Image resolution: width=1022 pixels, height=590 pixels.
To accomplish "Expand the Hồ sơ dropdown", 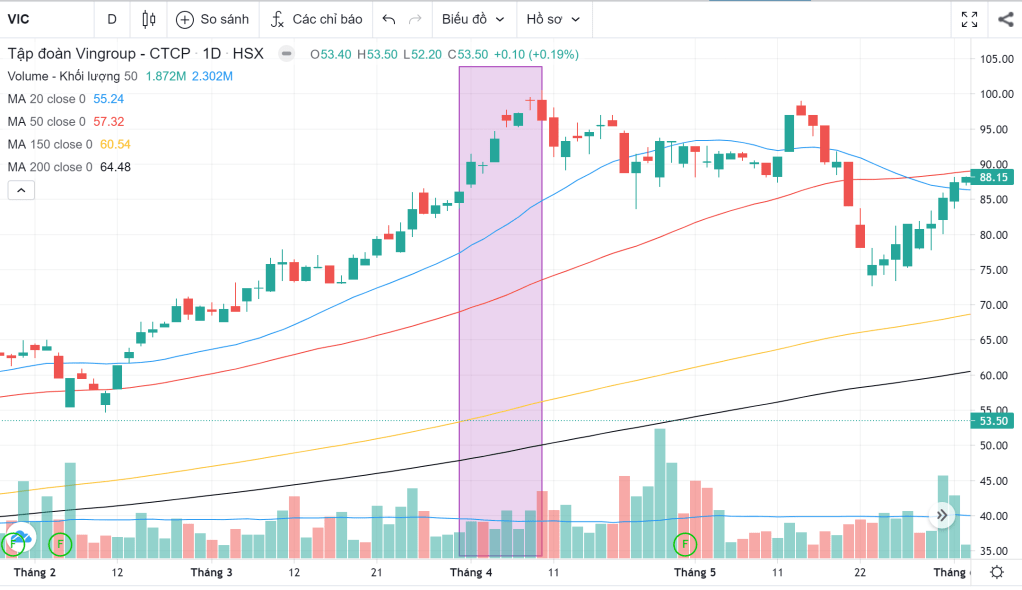I will (553, 19).
